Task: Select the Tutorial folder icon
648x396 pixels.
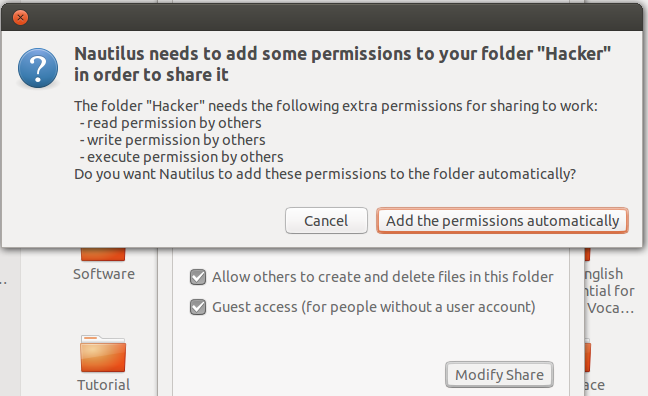Action: tap(103, 354)
